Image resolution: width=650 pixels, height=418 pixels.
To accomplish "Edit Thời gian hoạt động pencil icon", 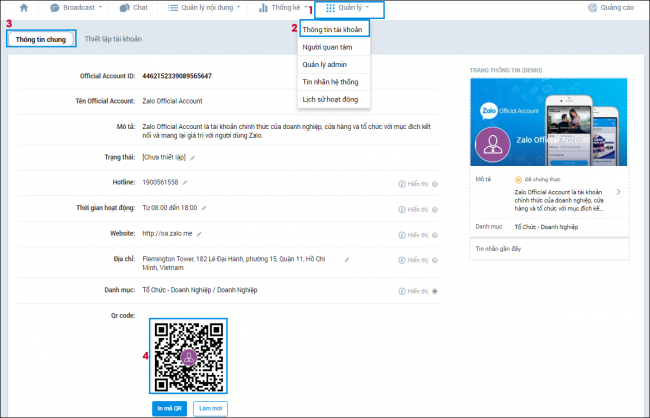I will [204, 208].
